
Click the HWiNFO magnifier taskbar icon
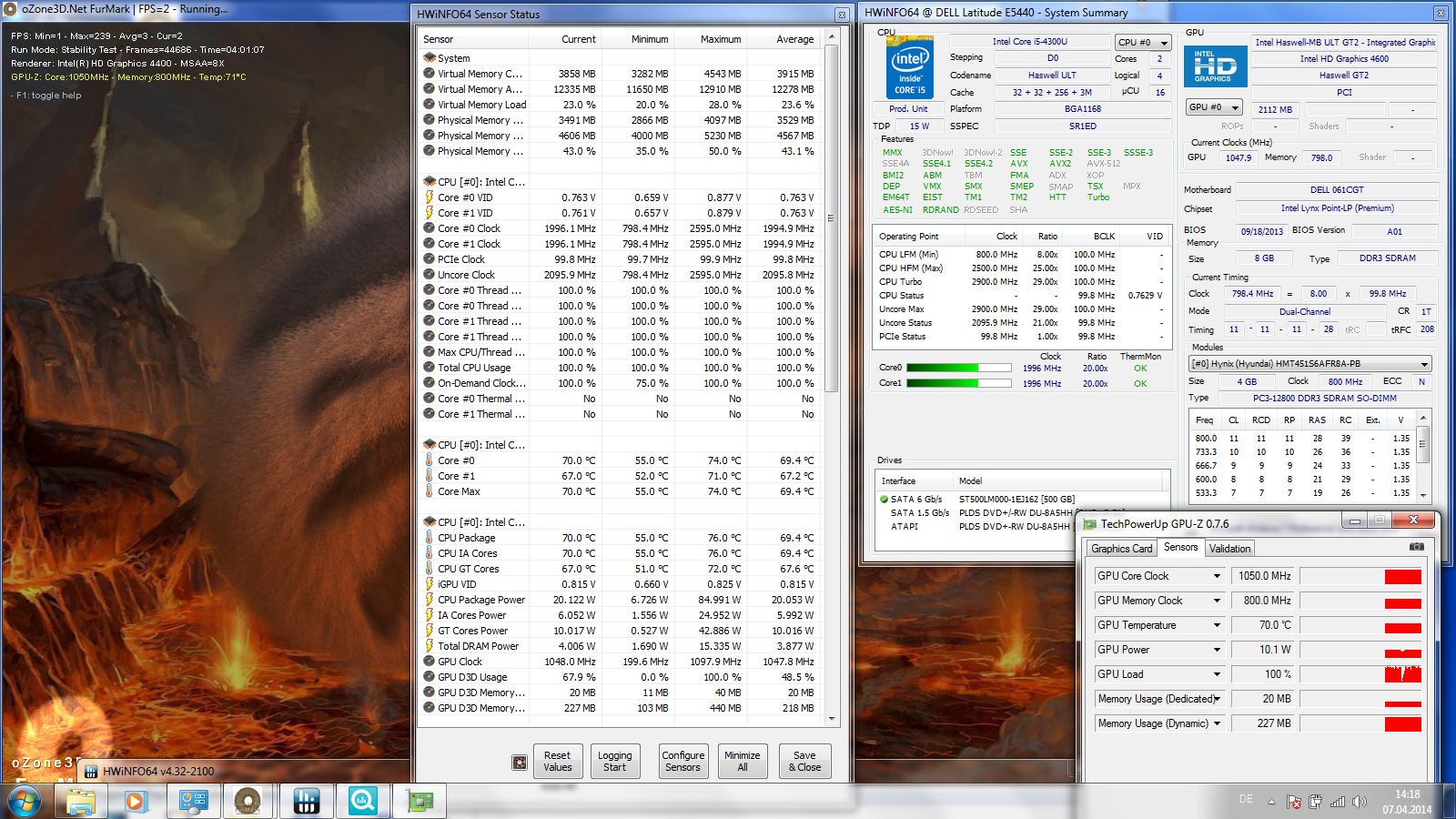(362, 802)
